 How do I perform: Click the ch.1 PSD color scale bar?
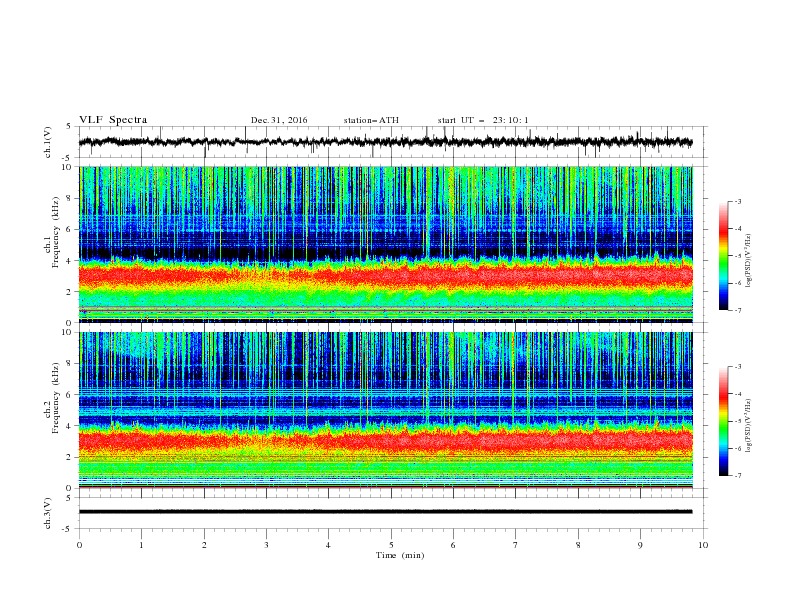(x=723, y=256)
